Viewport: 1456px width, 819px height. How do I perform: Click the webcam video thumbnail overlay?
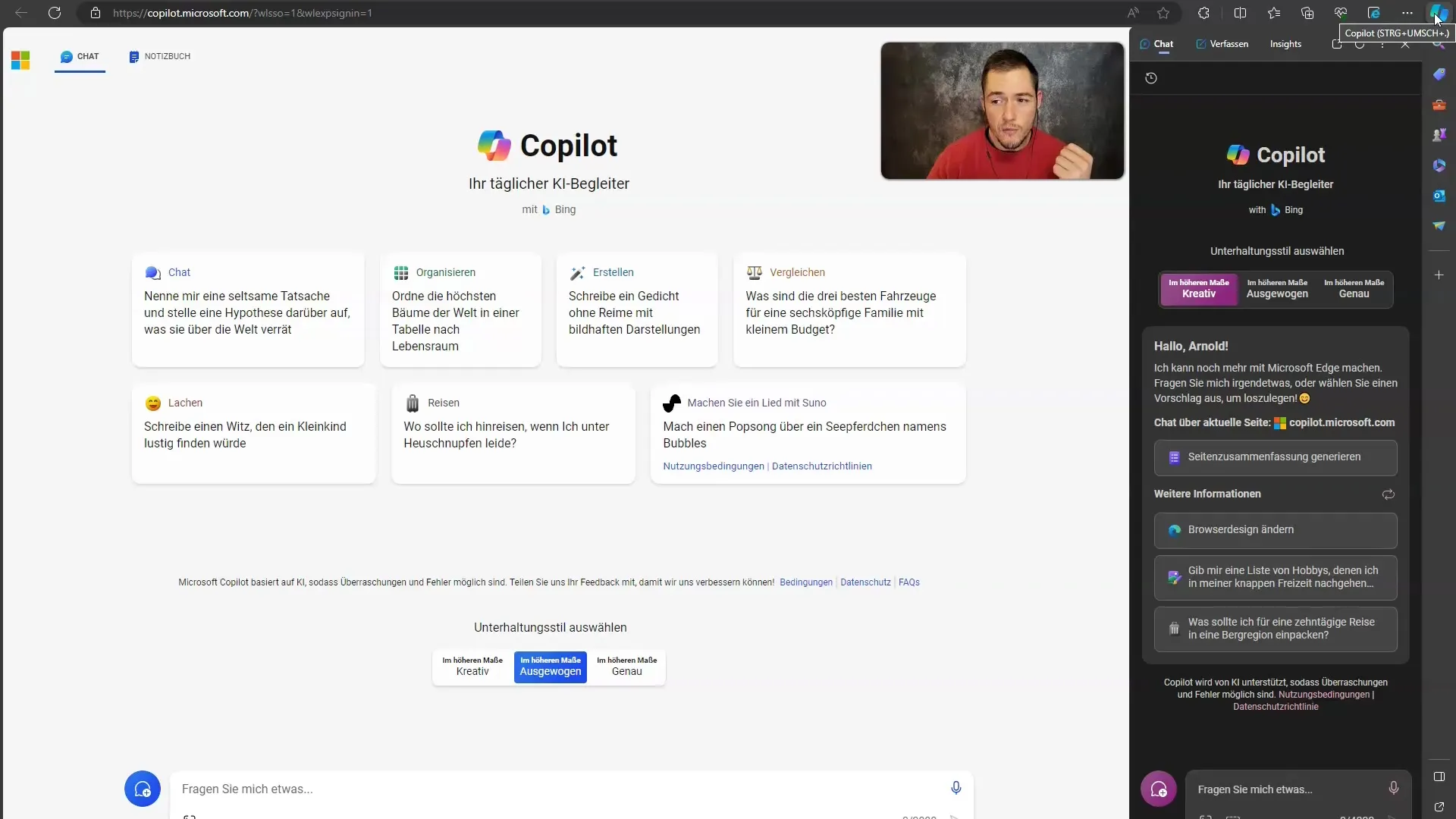point(1002,110)
